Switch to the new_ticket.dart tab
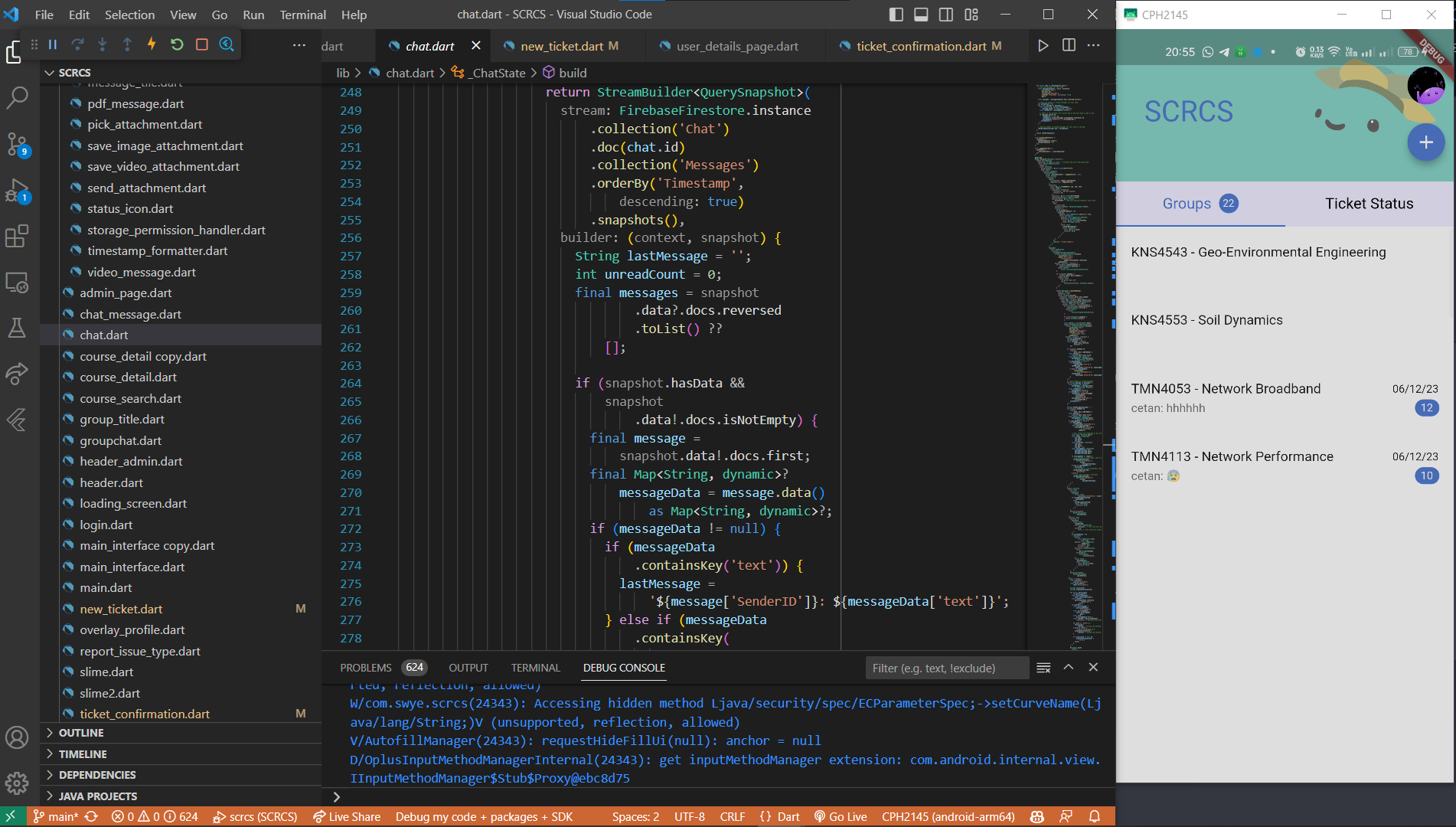This screenshot has height=827, width=1456. coord(562,46)
